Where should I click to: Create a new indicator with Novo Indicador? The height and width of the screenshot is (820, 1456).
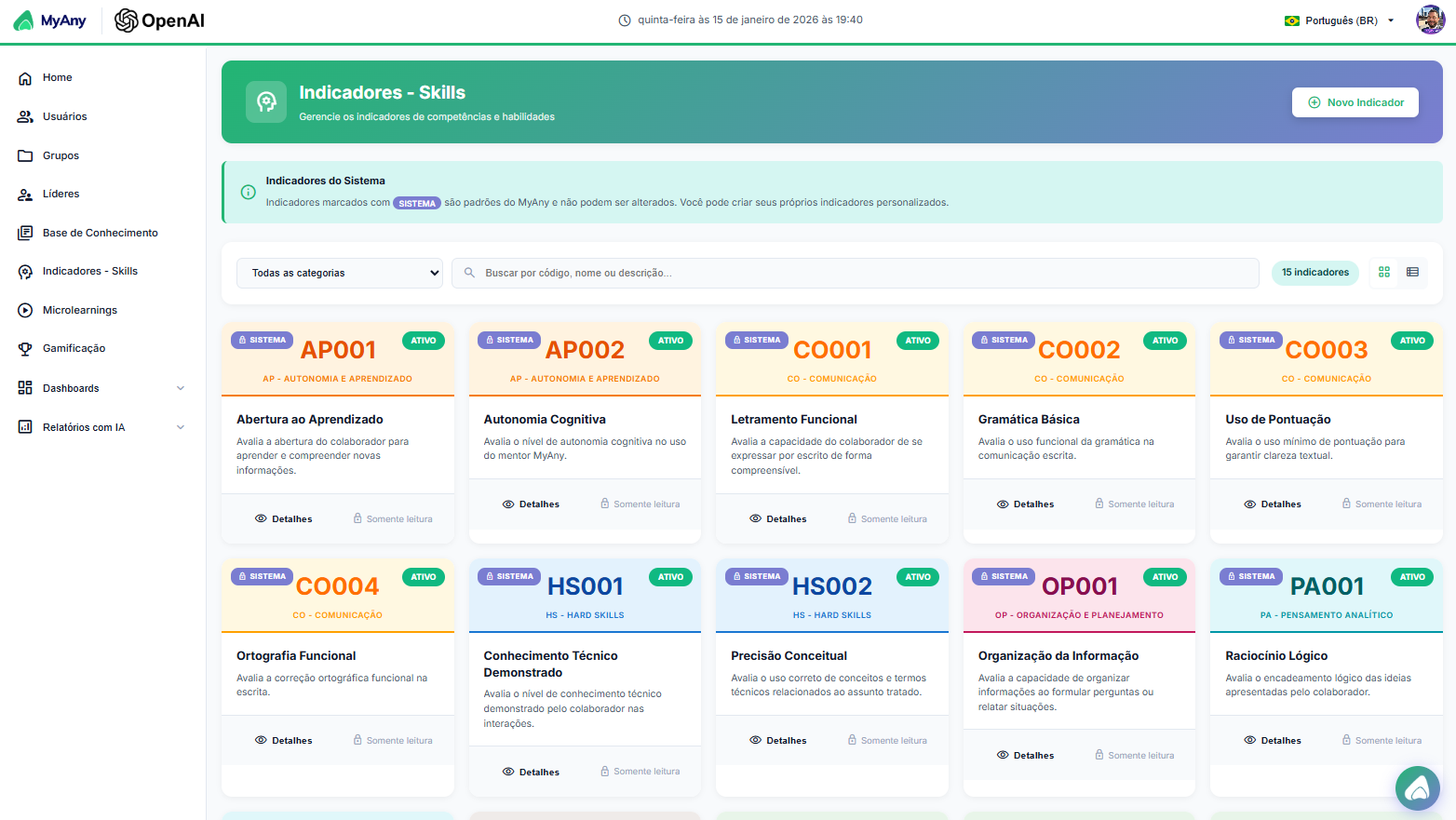1355,102
